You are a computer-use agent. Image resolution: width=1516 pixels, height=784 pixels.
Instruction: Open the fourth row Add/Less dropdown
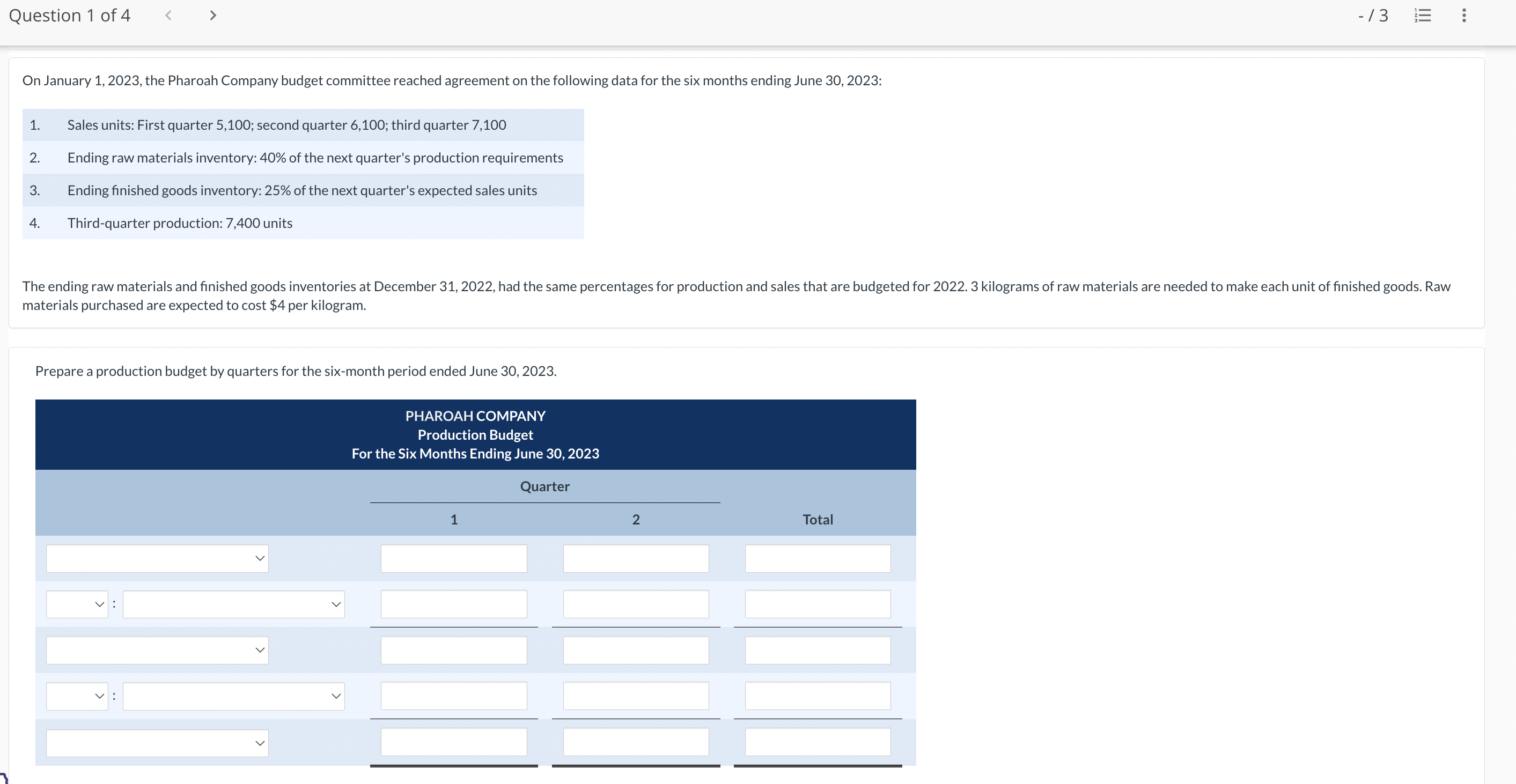[x=77, y=696]
